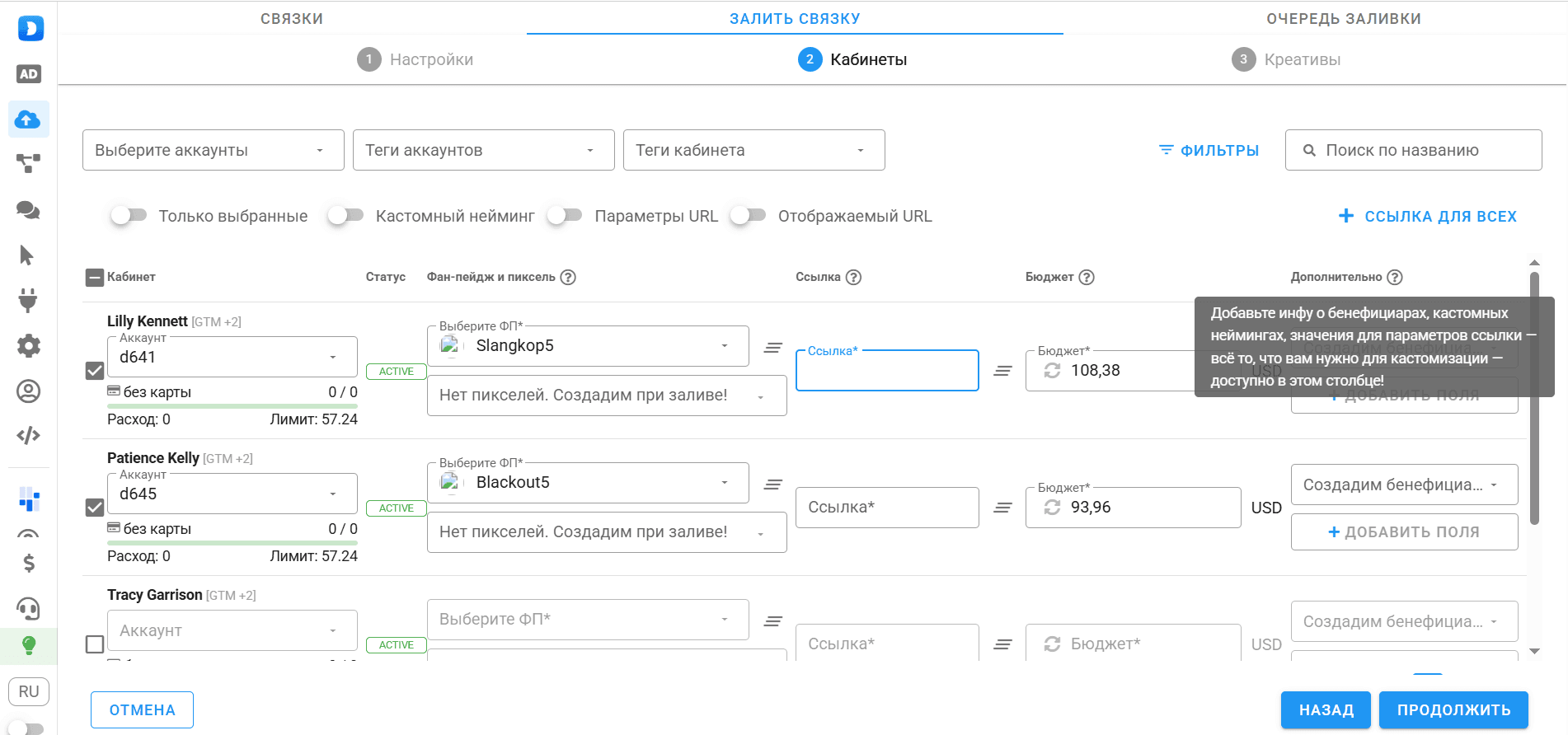This screenshot has height=735, width=1568.
Task: Open the settings gear in sidebar
Action: pyautogui.click(x=28, y=345)
